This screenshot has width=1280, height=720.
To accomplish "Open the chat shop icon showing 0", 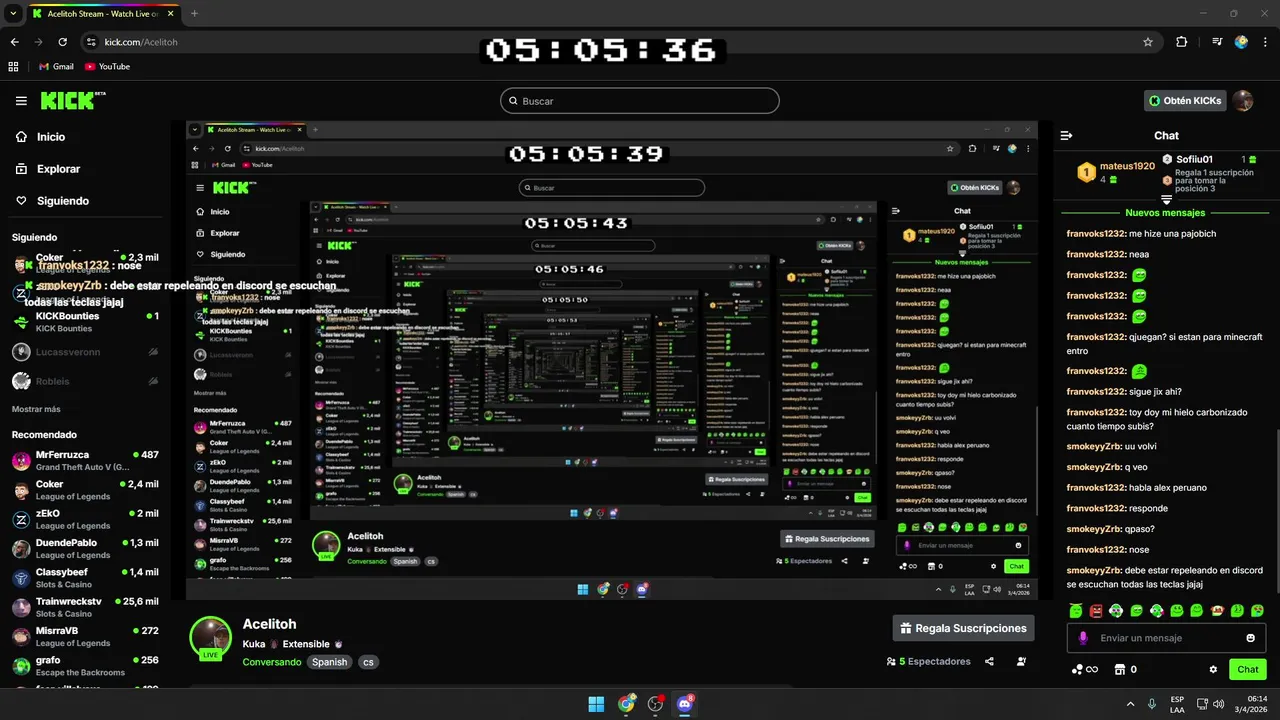I will coord(1126,669).
